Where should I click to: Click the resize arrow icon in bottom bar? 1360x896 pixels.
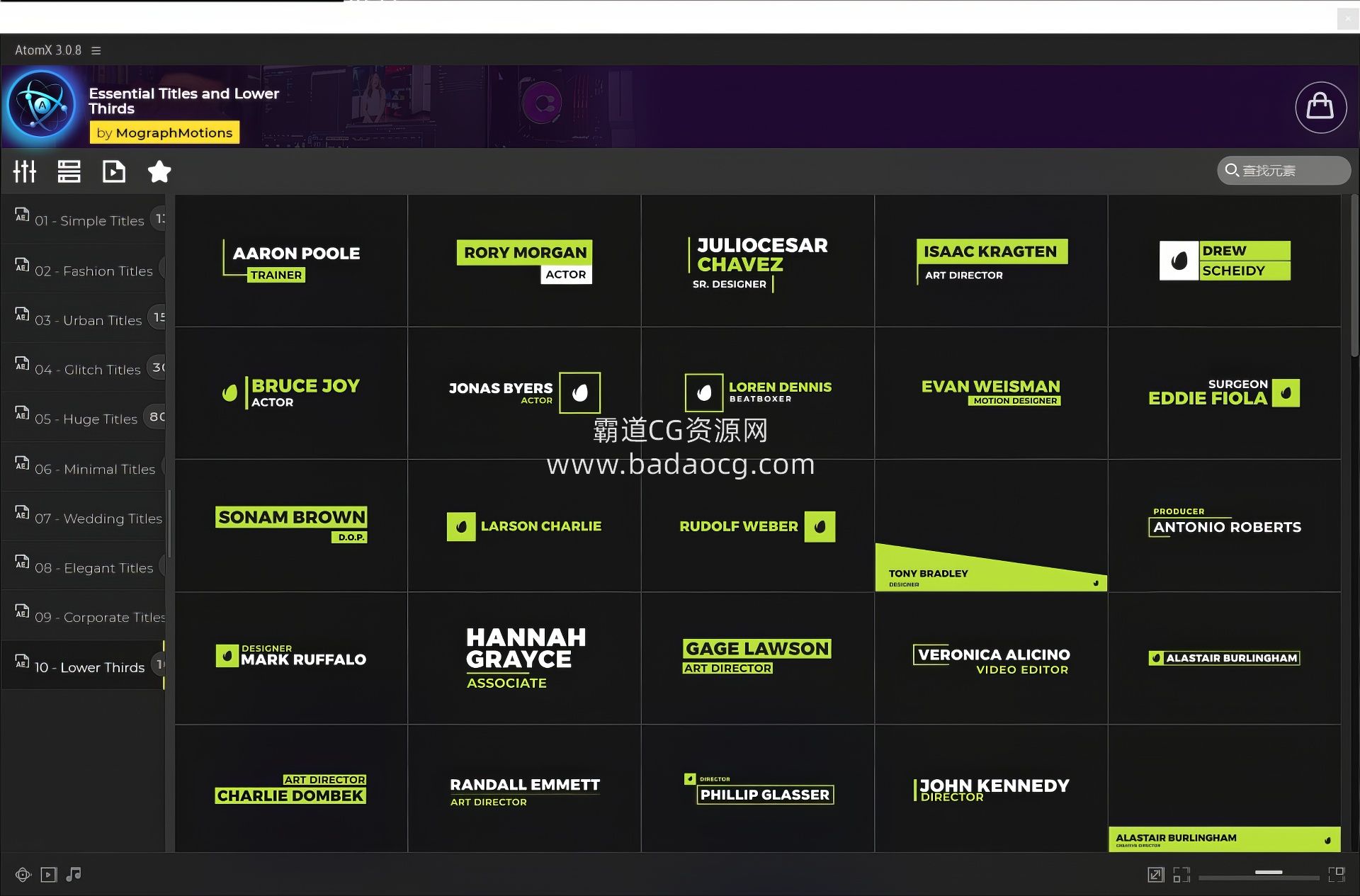click(x=1155, y=875)
